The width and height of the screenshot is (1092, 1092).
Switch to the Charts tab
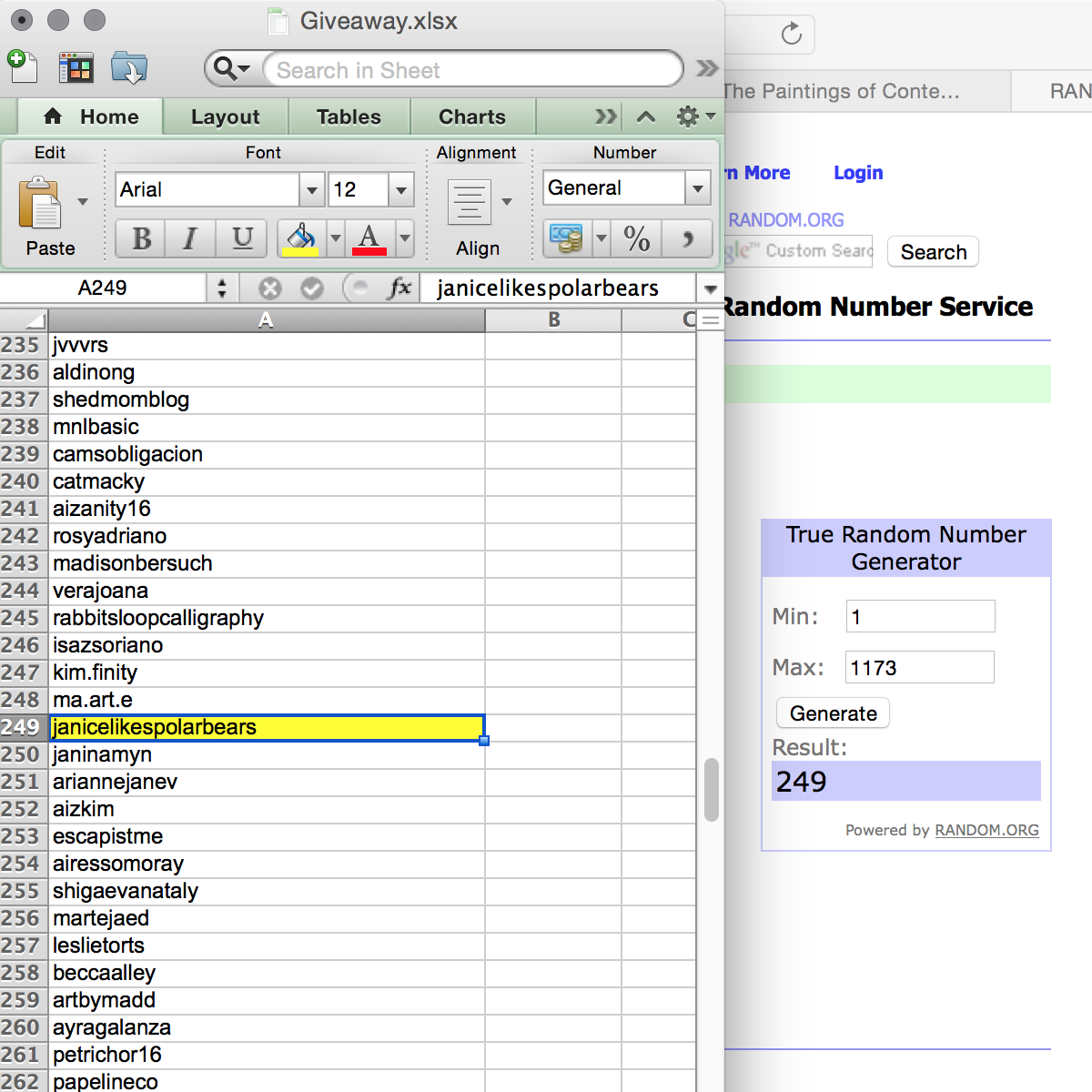(x=472, y=116)
